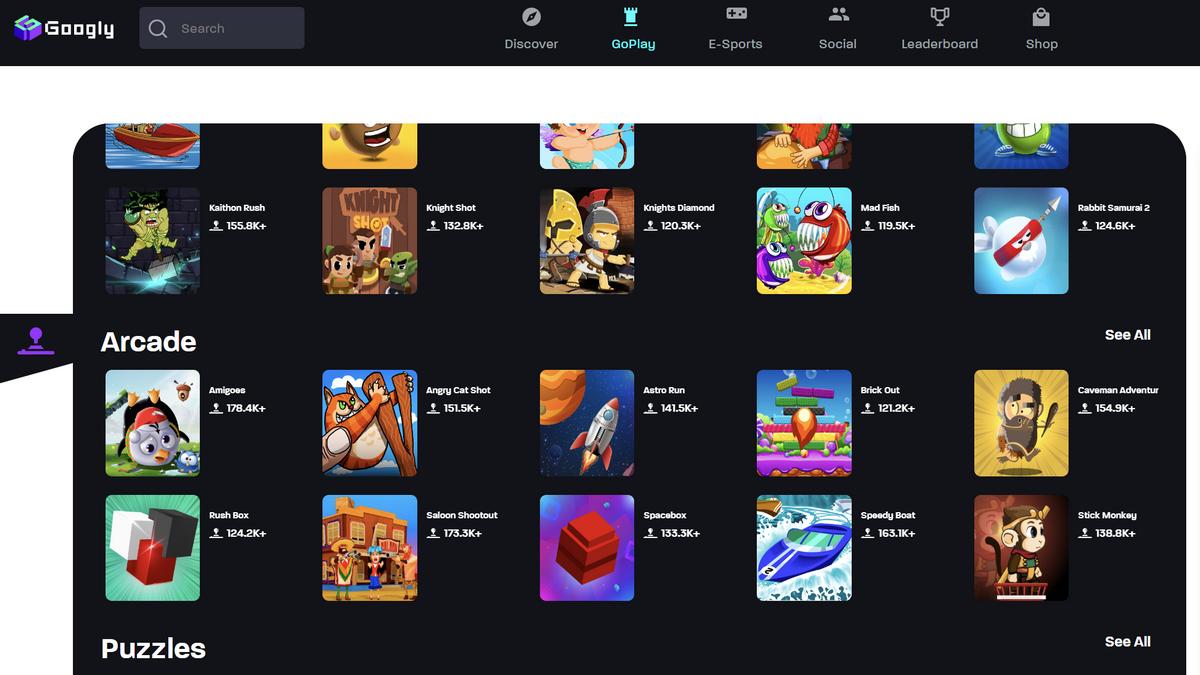
Task: Select the GoPlay chess rook icon
Action: click(632, 16)
